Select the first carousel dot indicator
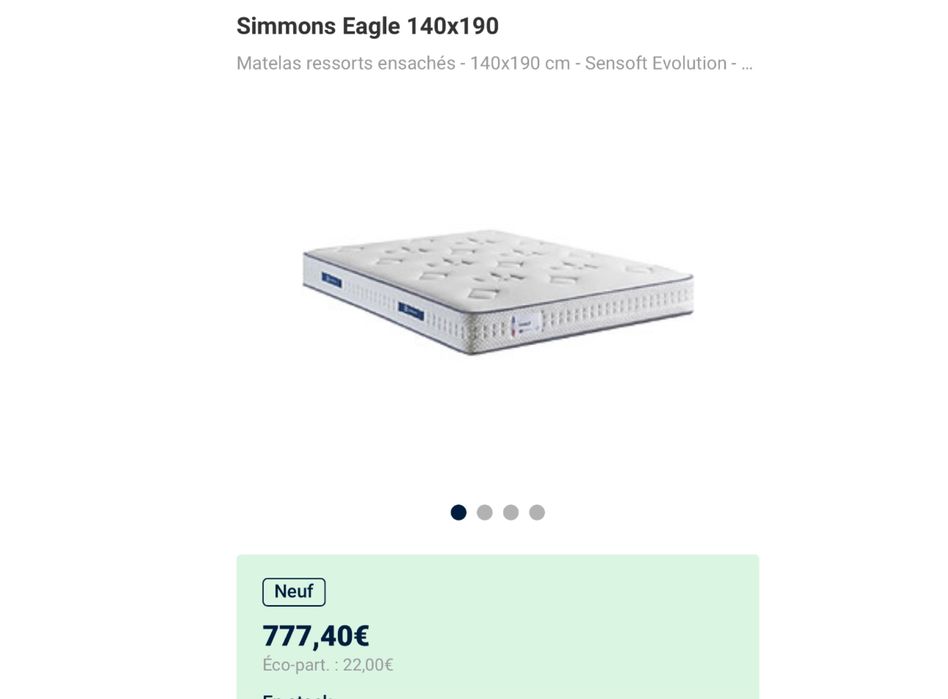Image resolution: width=948 pixels, height=699 pixels. (x=458, y=512)
